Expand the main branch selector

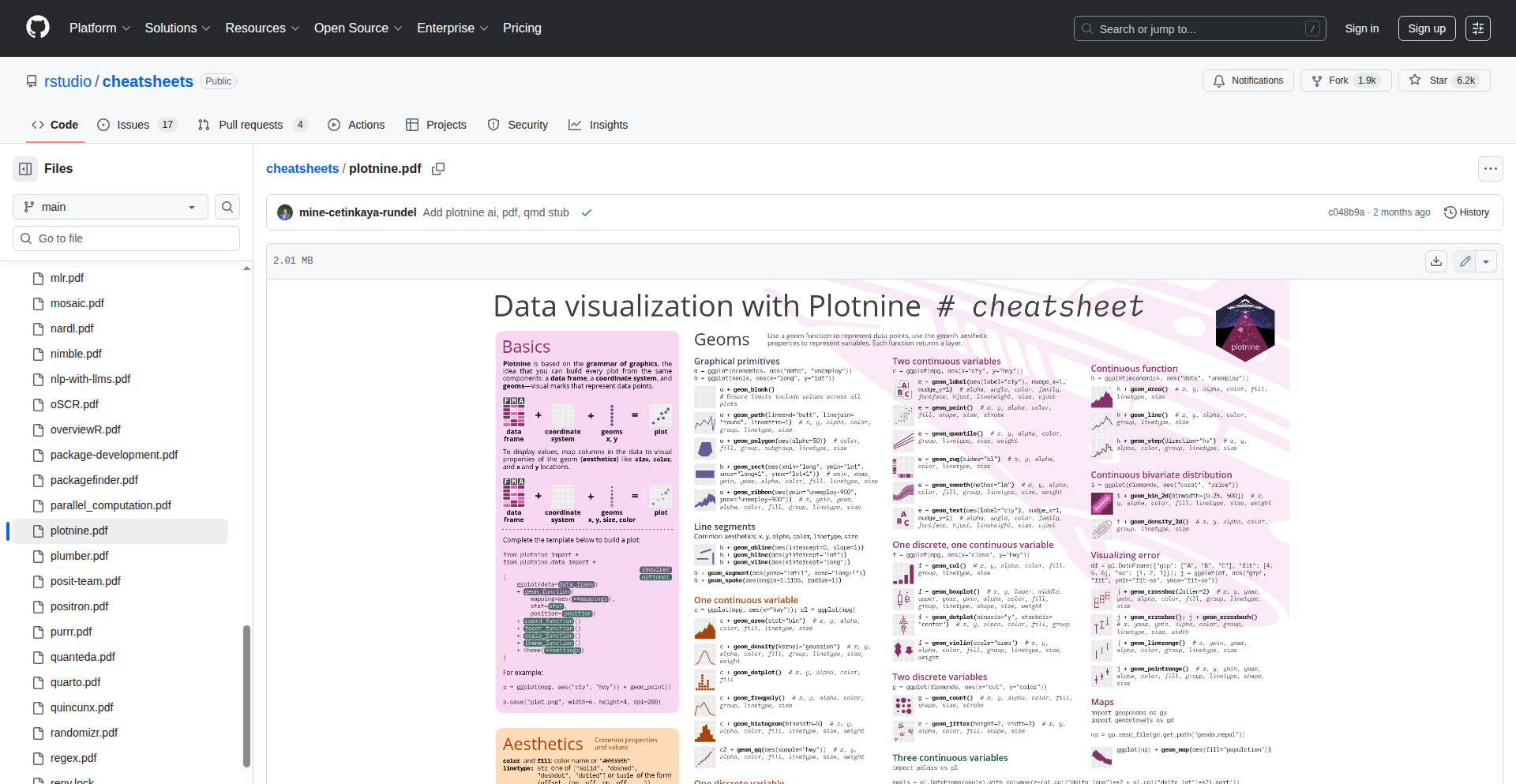111,207
